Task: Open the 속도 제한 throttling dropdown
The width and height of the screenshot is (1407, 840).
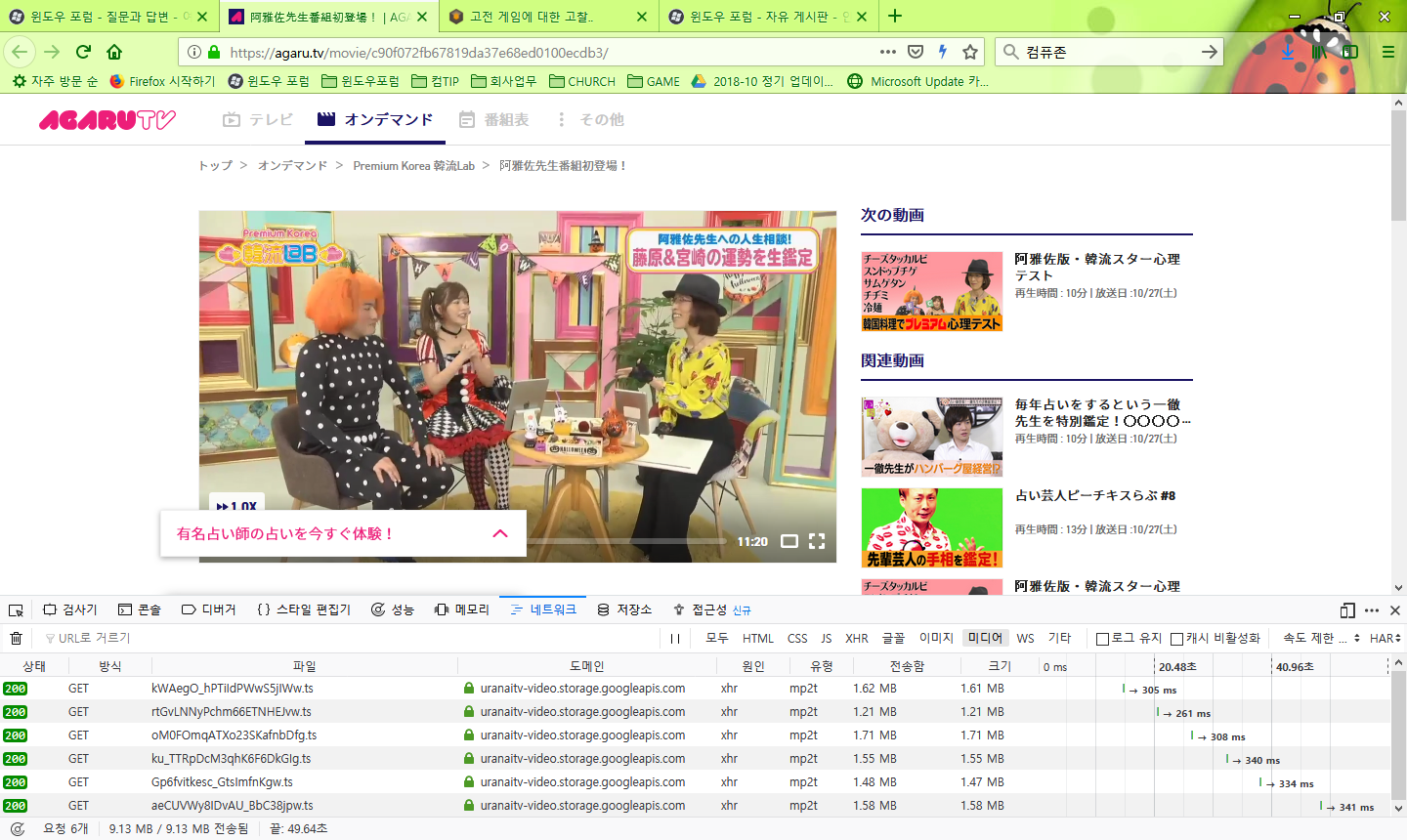Action: (1321, 638)
